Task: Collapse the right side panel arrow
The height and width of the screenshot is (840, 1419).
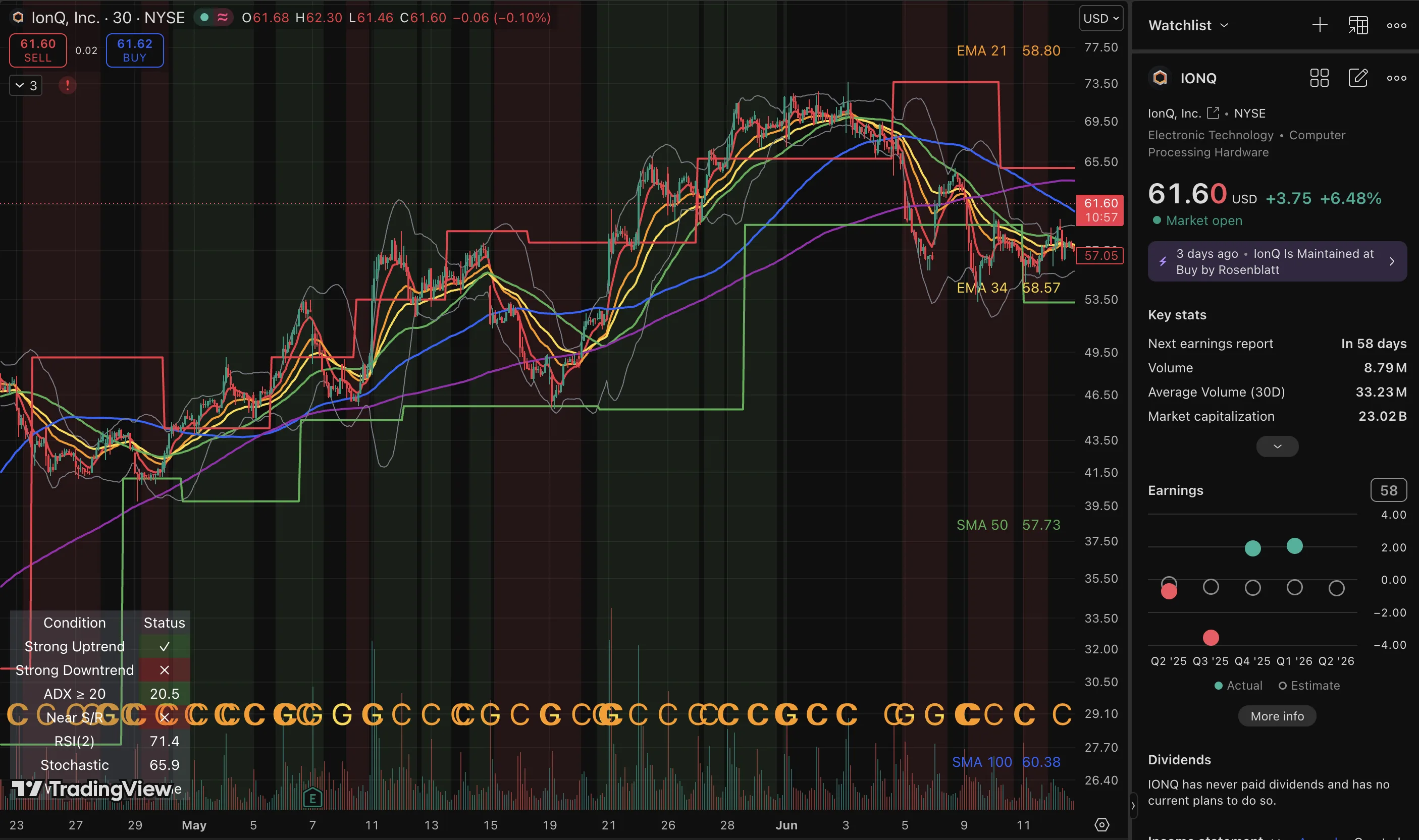Action: pos(1132,806)
